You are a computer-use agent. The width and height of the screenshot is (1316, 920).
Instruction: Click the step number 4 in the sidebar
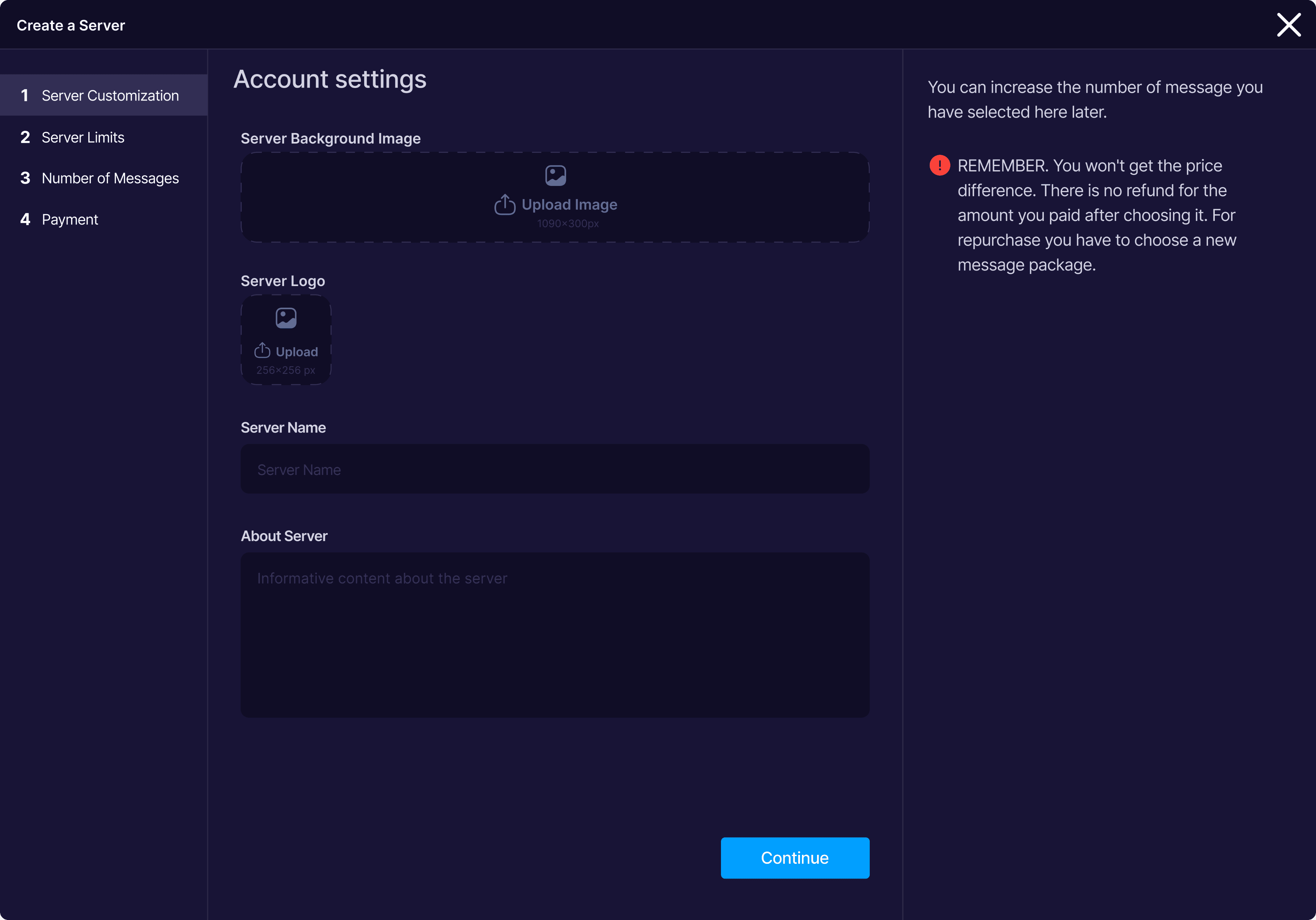pos(25,220)
